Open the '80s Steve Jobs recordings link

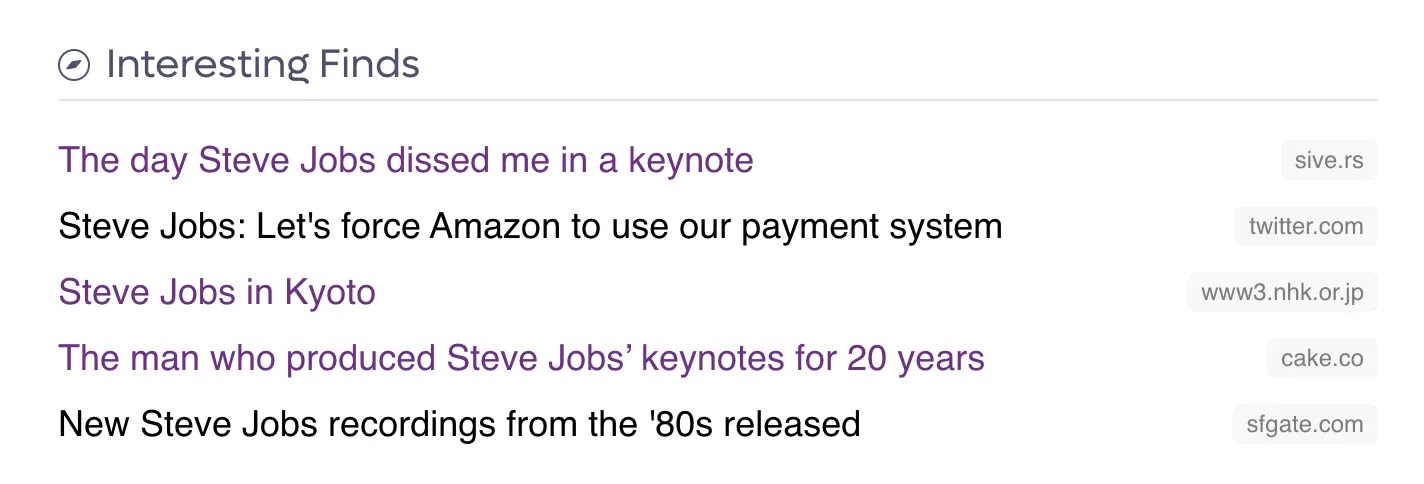[x=460, y=425]
